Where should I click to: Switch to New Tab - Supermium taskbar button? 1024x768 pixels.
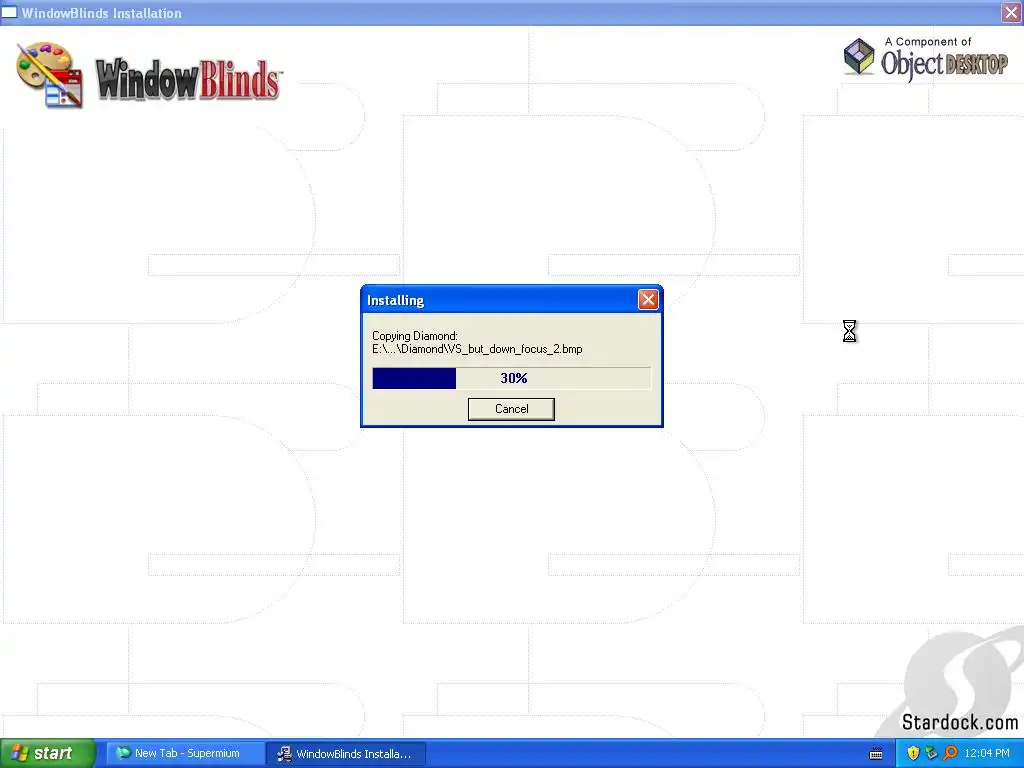183,753
